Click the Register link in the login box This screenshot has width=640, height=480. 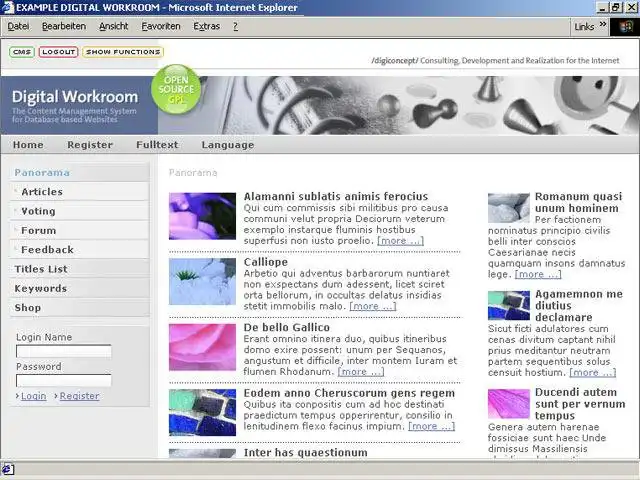click(79, 396)
